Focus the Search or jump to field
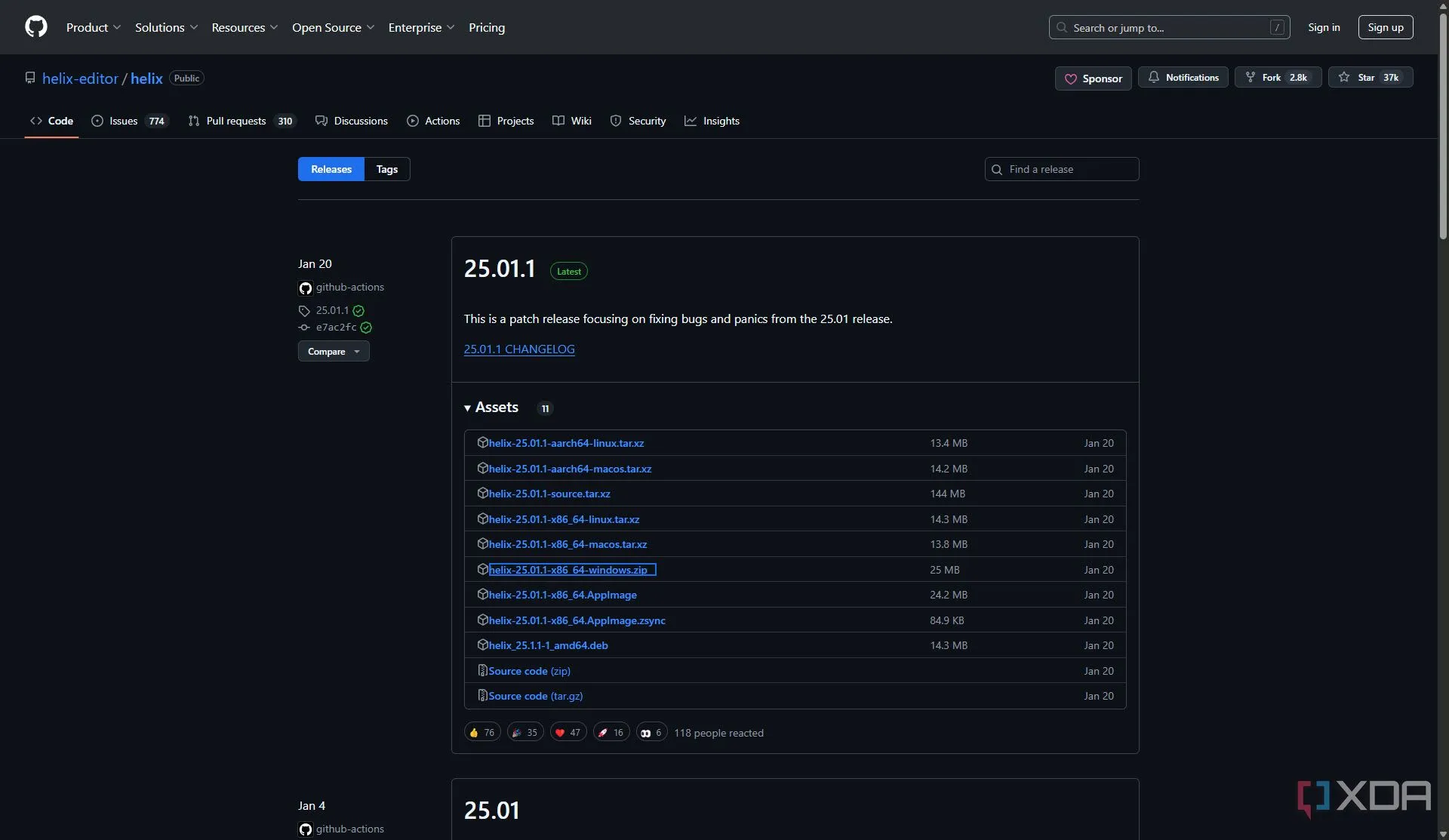Viewport: 1449px width, 840px height. click(1169, 27)
